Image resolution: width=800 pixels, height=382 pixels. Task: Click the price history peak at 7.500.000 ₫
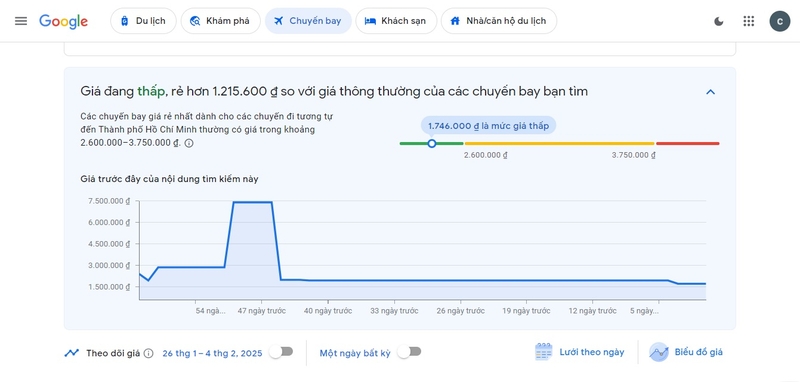(252, 202)
